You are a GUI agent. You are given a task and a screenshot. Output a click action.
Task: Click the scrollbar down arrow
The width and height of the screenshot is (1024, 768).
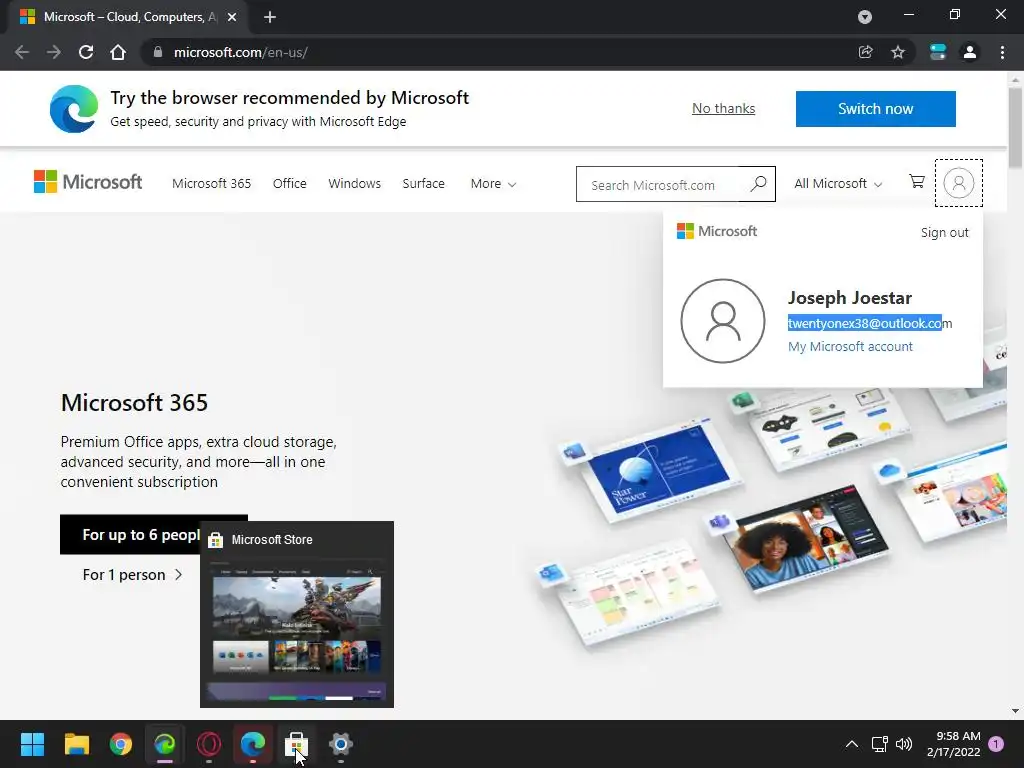tap(1015, 711)
